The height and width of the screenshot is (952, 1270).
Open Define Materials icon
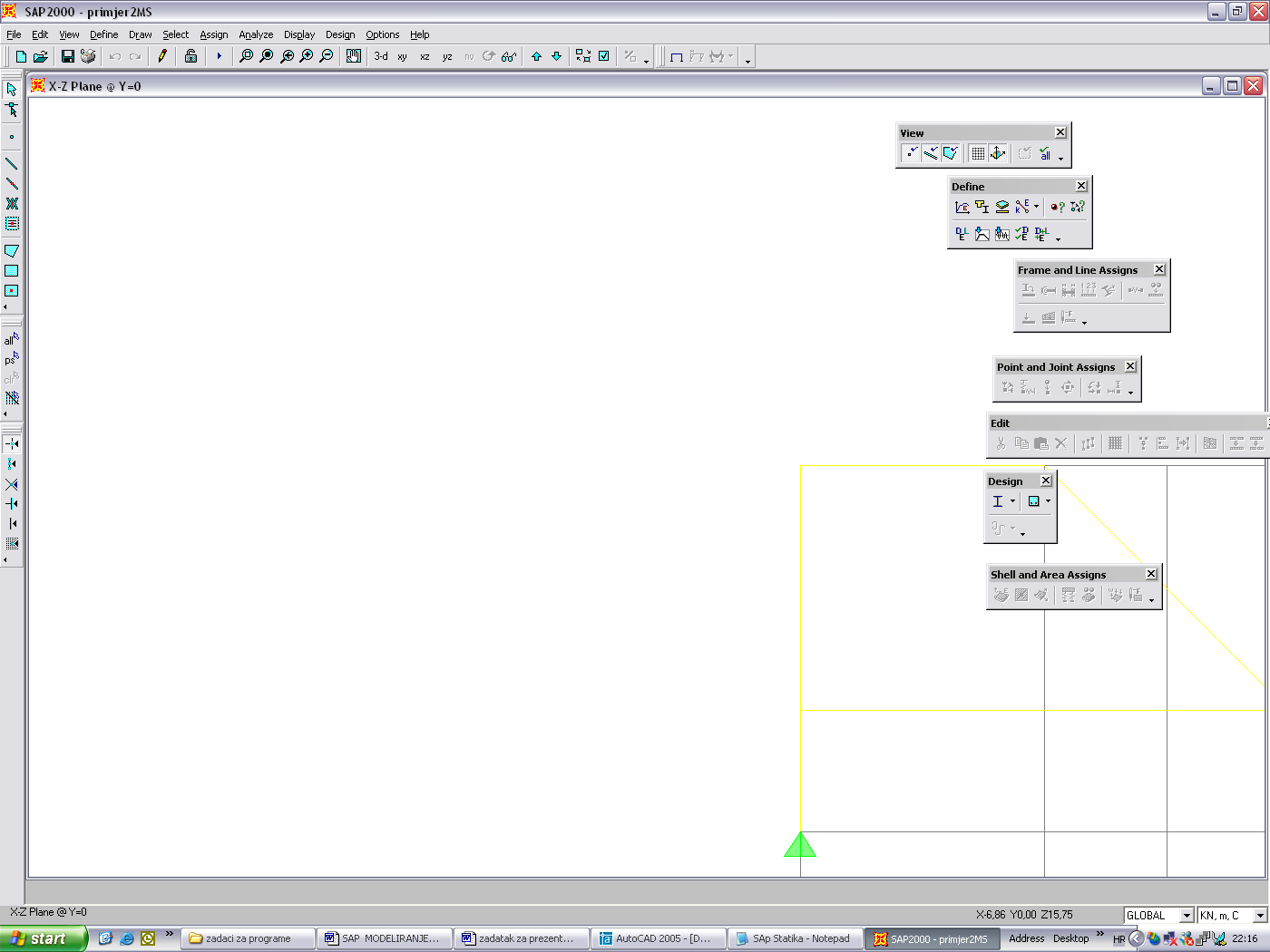pyautogui.click(x=962, y=207)
